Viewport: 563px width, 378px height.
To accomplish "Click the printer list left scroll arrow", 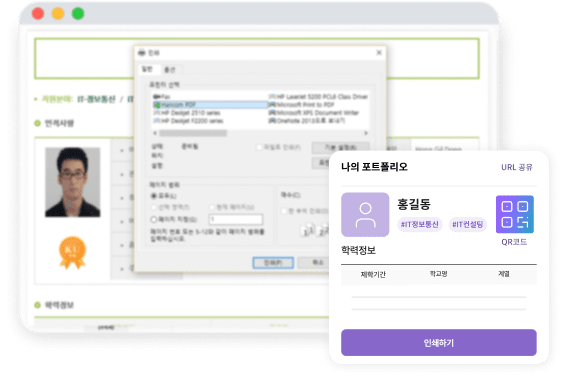I will click(x=155, y=133).
